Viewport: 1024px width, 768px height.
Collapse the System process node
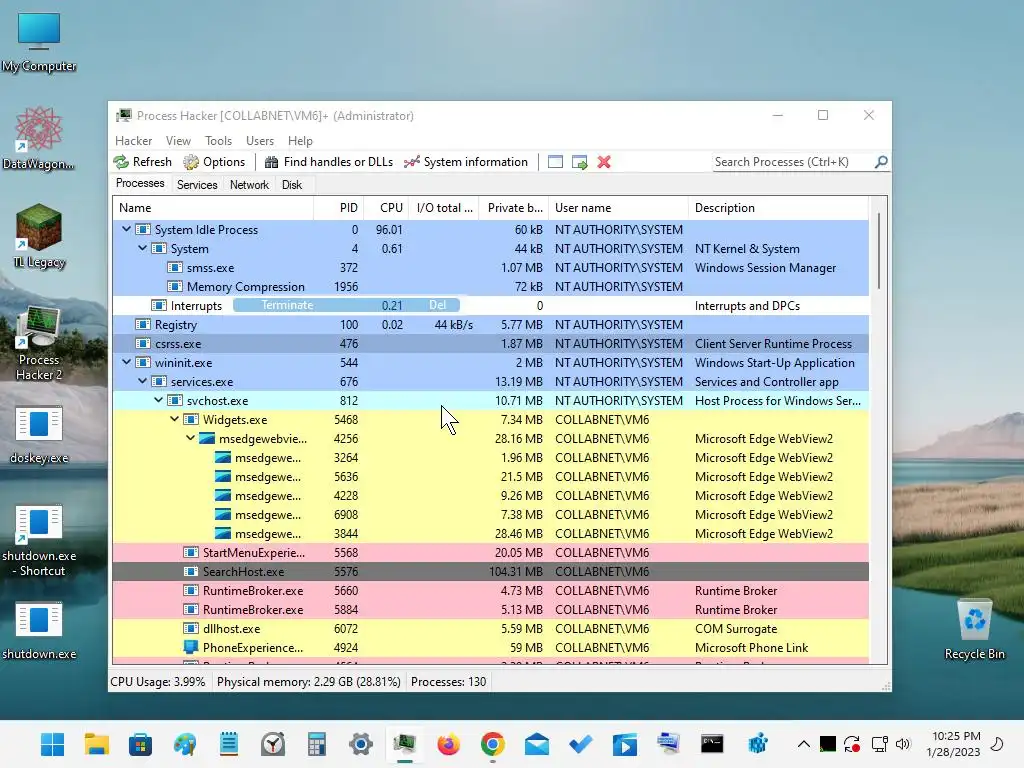142,248
